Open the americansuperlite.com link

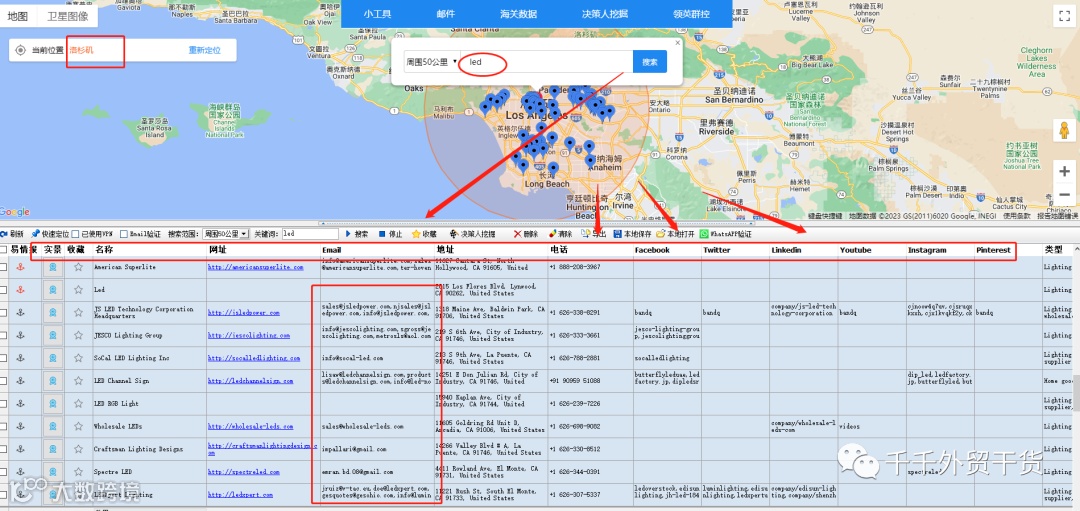pos(256,267)
